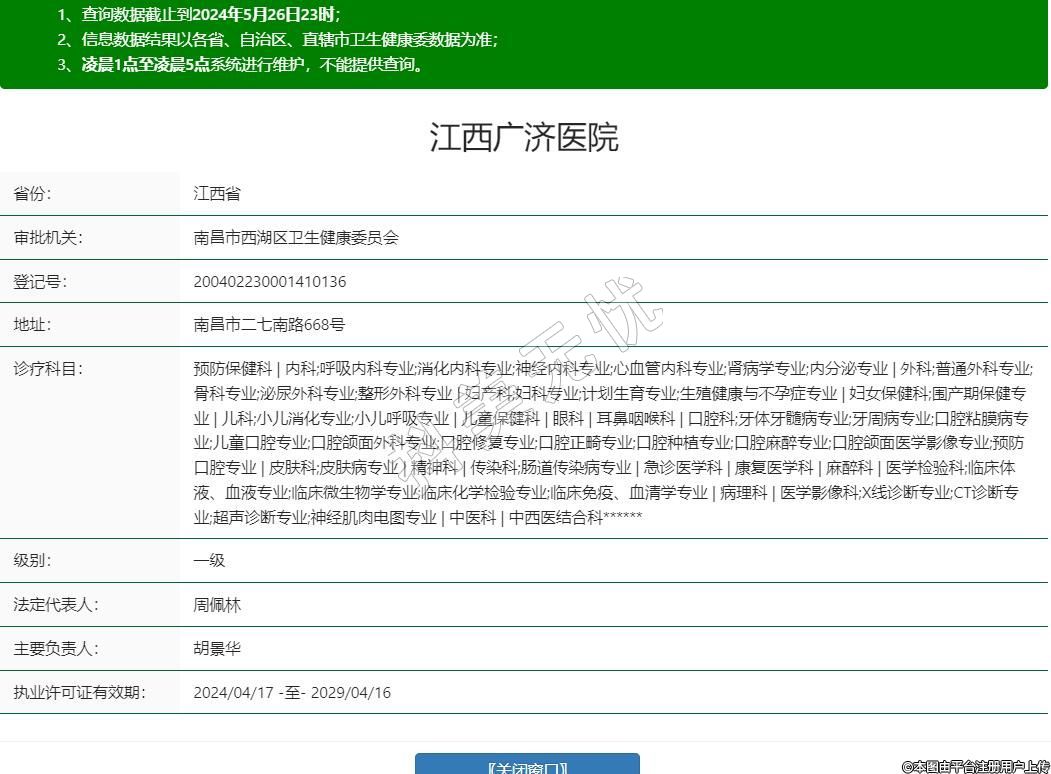Select the province value 江西省

click(217, 194)
